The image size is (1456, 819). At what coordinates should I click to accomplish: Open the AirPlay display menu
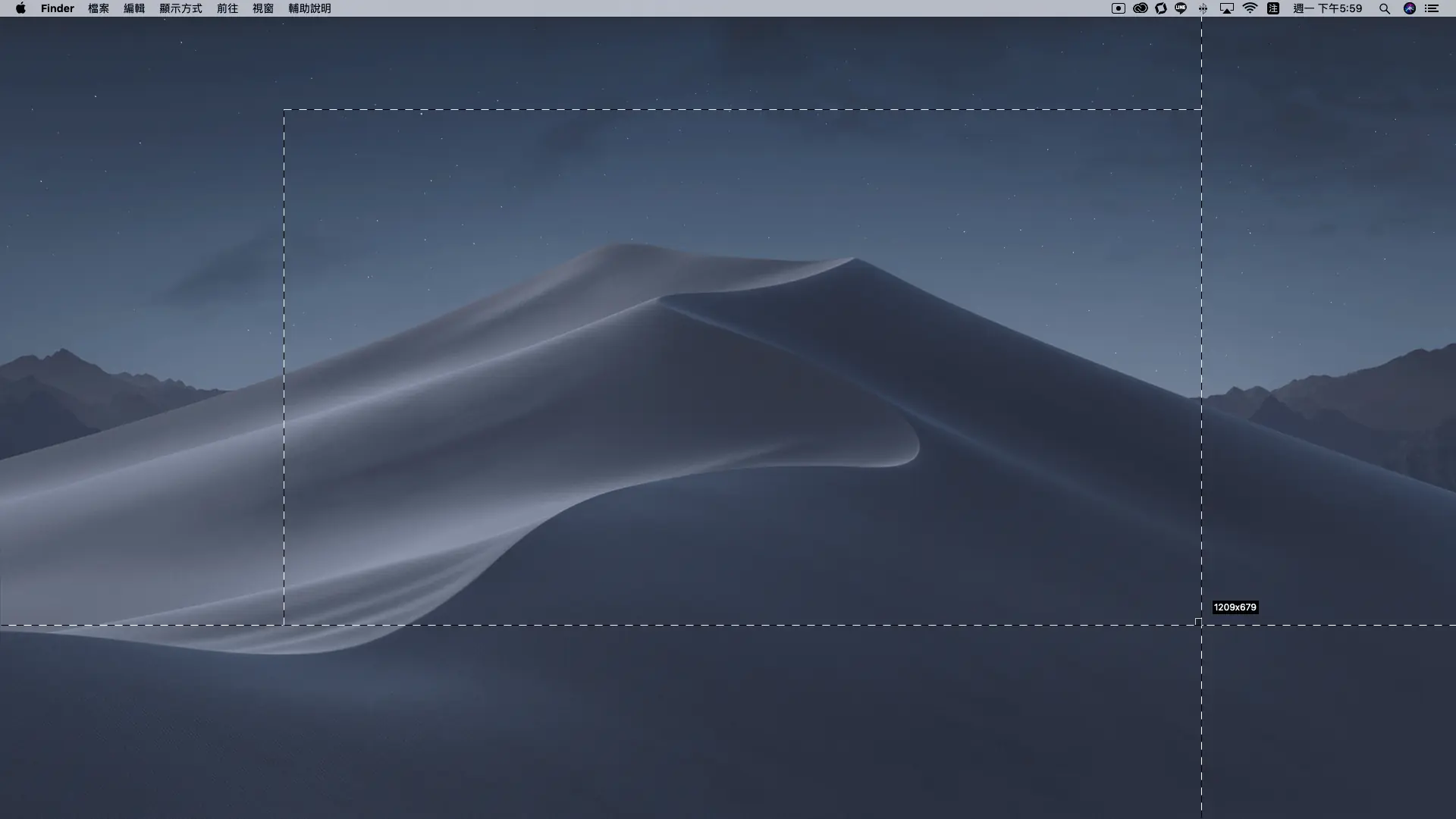click(x=1226, y=8)
